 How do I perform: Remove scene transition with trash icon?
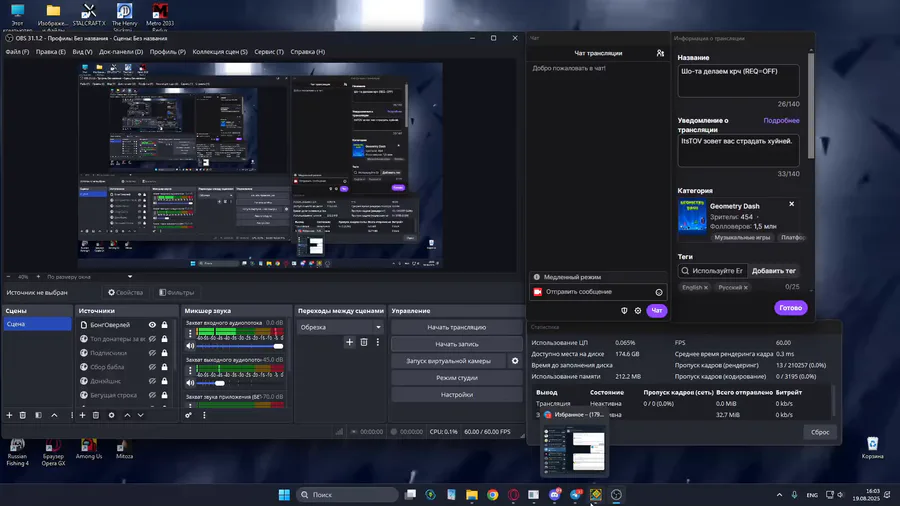[x=364, y=342]
